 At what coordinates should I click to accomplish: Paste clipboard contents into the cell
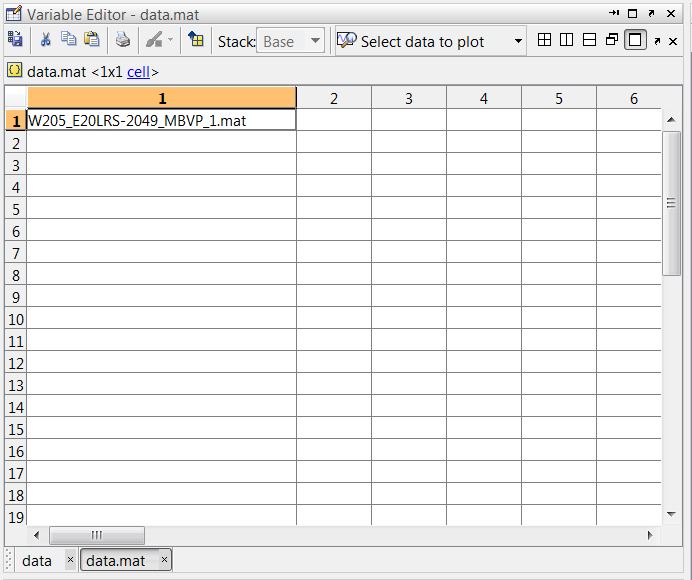91,39
